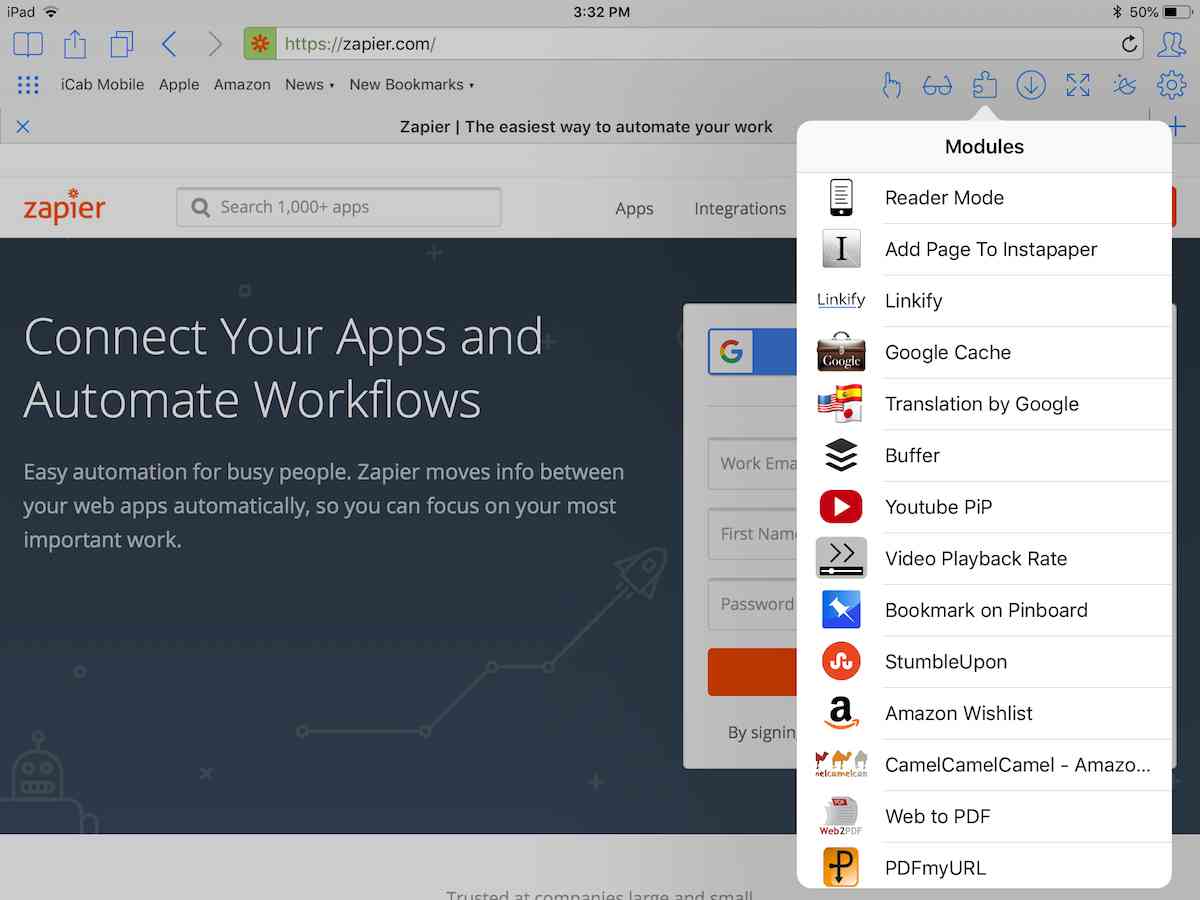Screen dimensions: 1200x900
Task: Click the Zapier logo
Action: [64, 206]
